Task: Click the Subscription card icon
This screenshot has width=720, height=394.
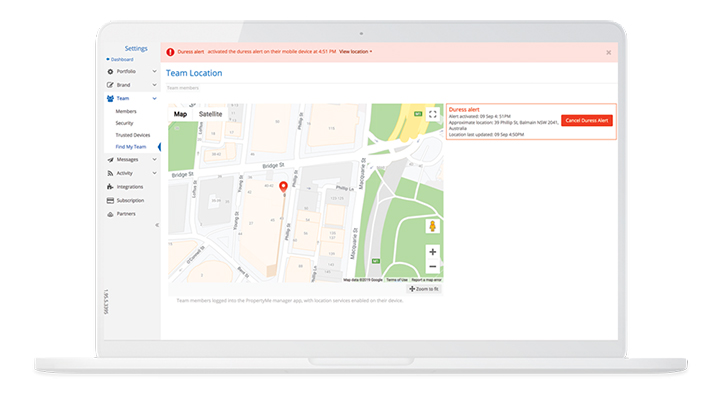Action: click(x=110, y=201)
